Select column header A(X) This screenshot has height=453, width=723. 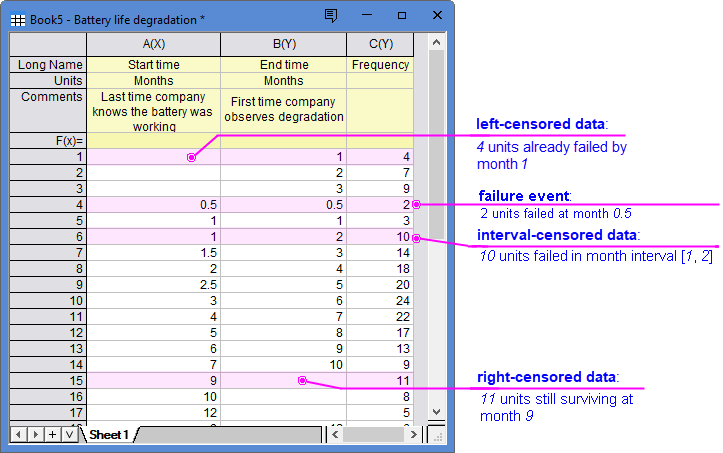[x=154, y=44]
